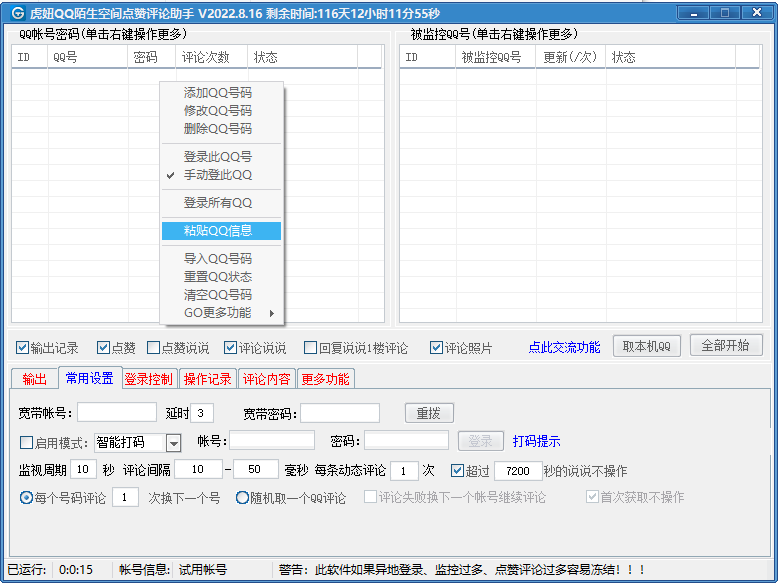Screen dimensions: 778x583
Task: Switch to 登录控制 tab
Action: [148, 379]
